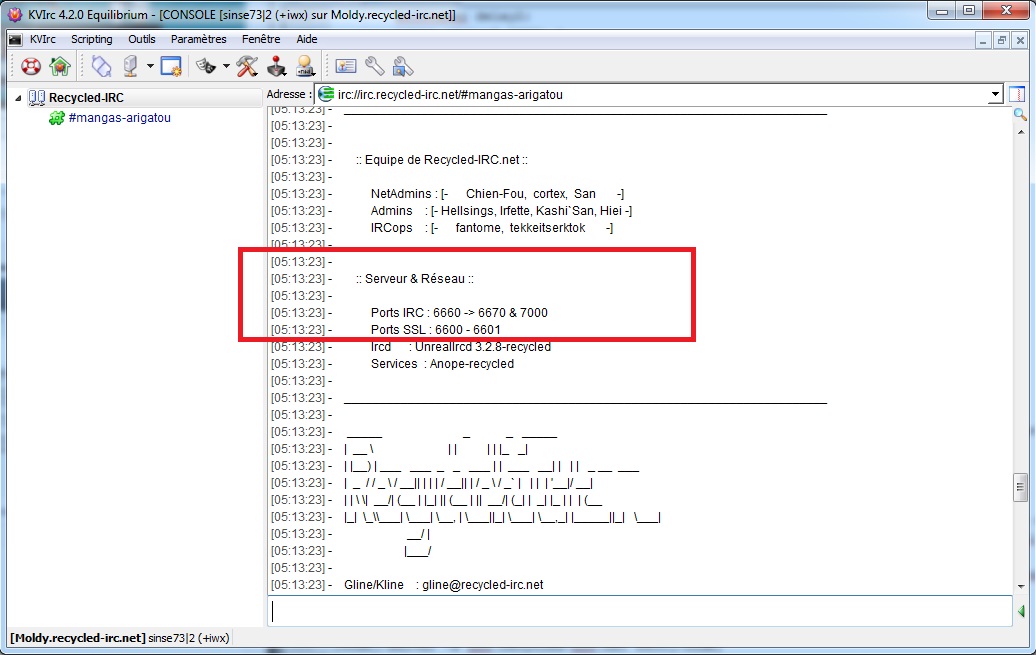The width and height of the screenshot is (1036, 655).
Task: Click the green house toolbar icon
Action: 59,66
